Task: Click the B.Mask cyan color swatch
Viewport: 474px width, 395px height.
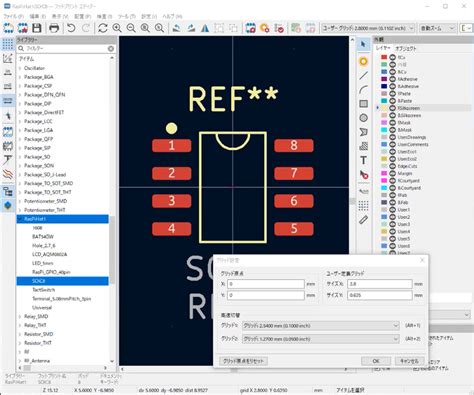Action: [x=384, y=130]
